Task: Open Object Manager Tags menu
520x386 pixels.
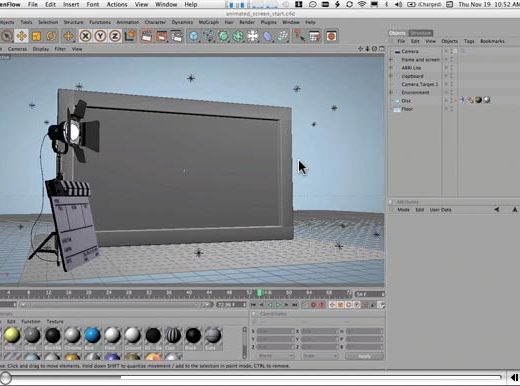Action: click(469, 41)
